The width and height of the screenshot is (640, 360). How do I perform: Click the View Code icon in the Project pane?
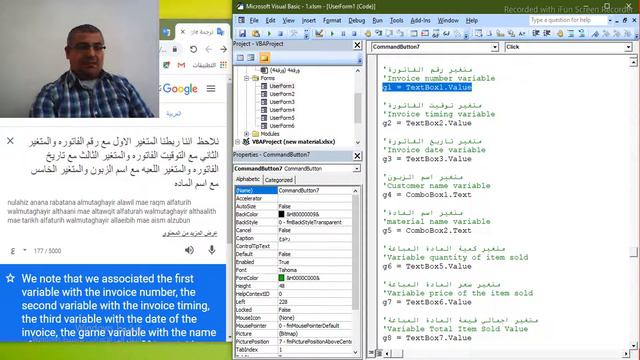[x=240, y=58]
